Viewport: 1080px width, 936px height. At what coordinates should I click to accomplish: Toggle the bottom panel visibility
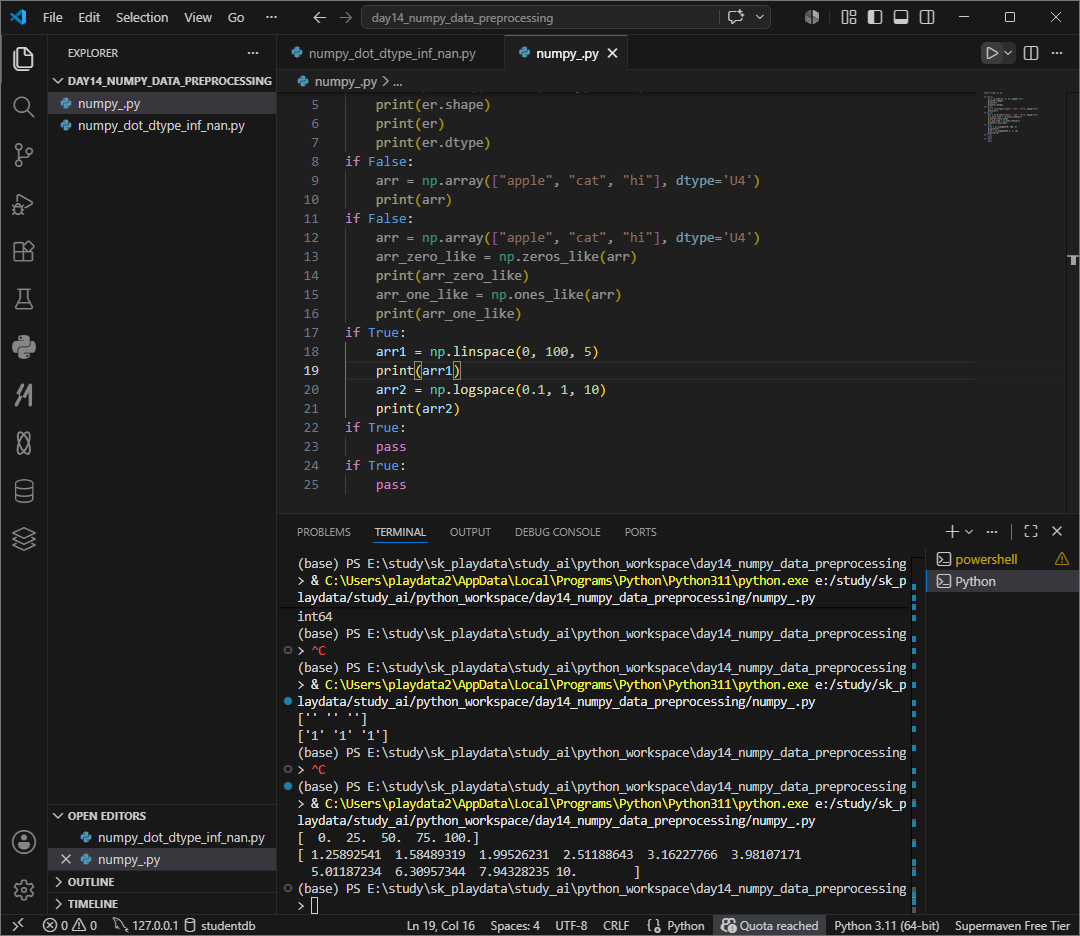(901, 17)
